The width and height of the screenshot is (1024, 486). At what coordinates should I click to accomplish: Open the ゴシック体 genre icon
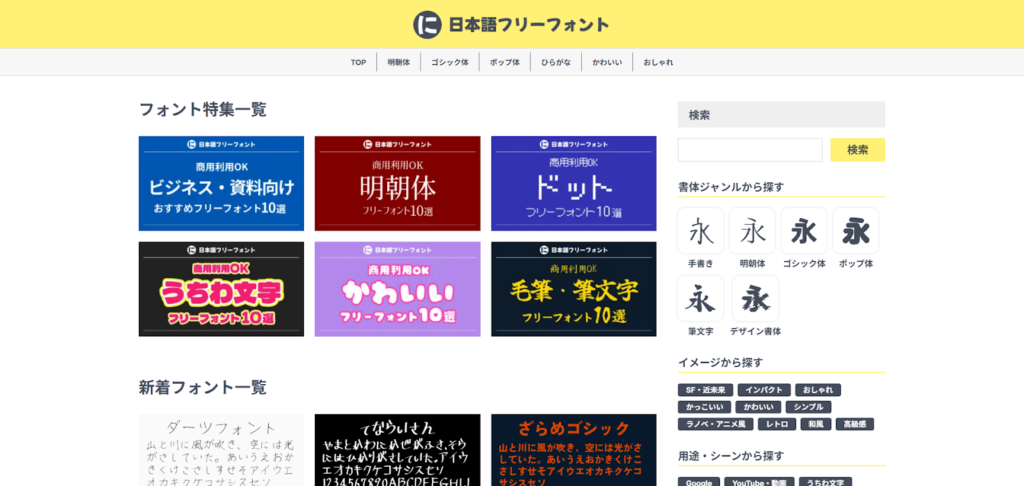click(804, 232)
